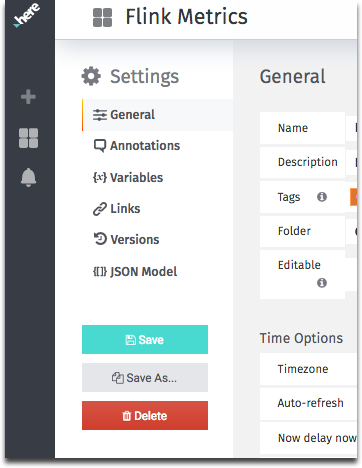The image size is (362, 468).
Task: Click the Folder label
Action: [x=294, y=231]
